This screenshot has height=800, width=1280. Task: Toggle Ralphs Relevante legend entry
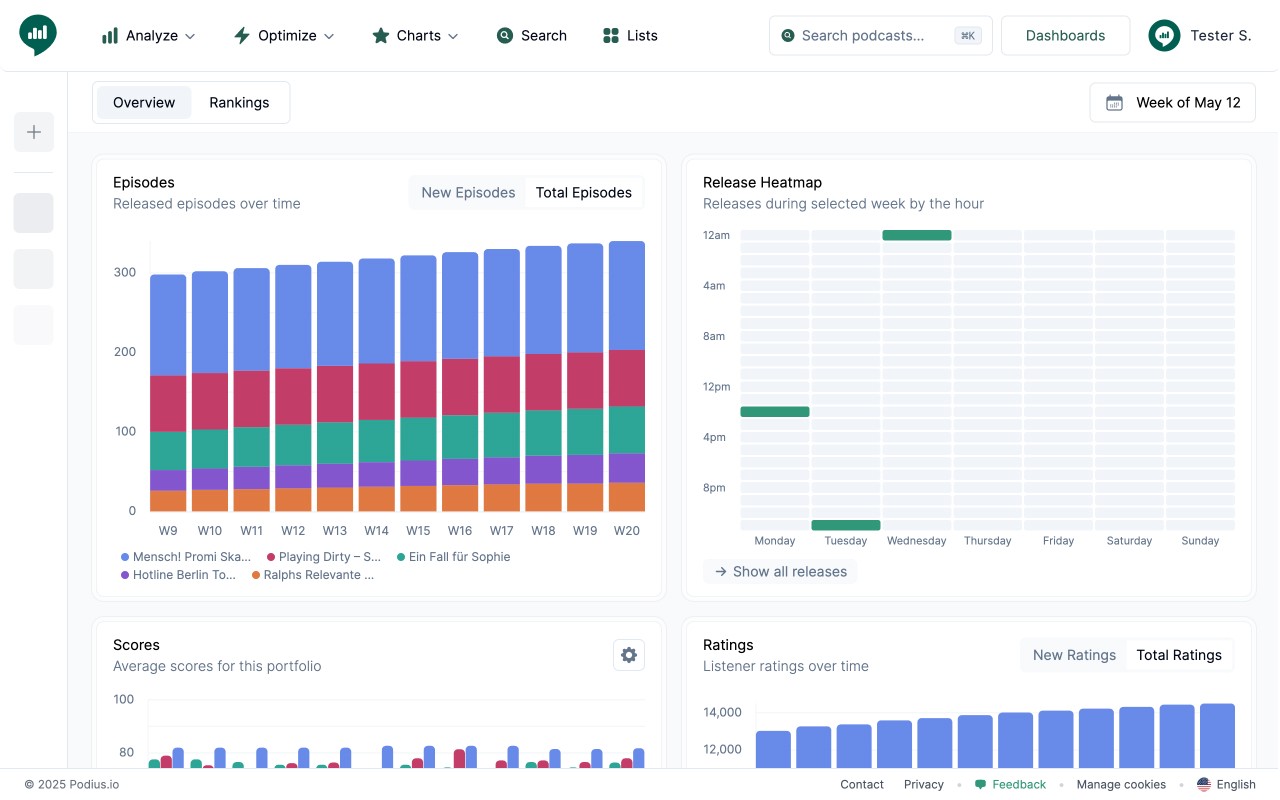pos(313,575)
